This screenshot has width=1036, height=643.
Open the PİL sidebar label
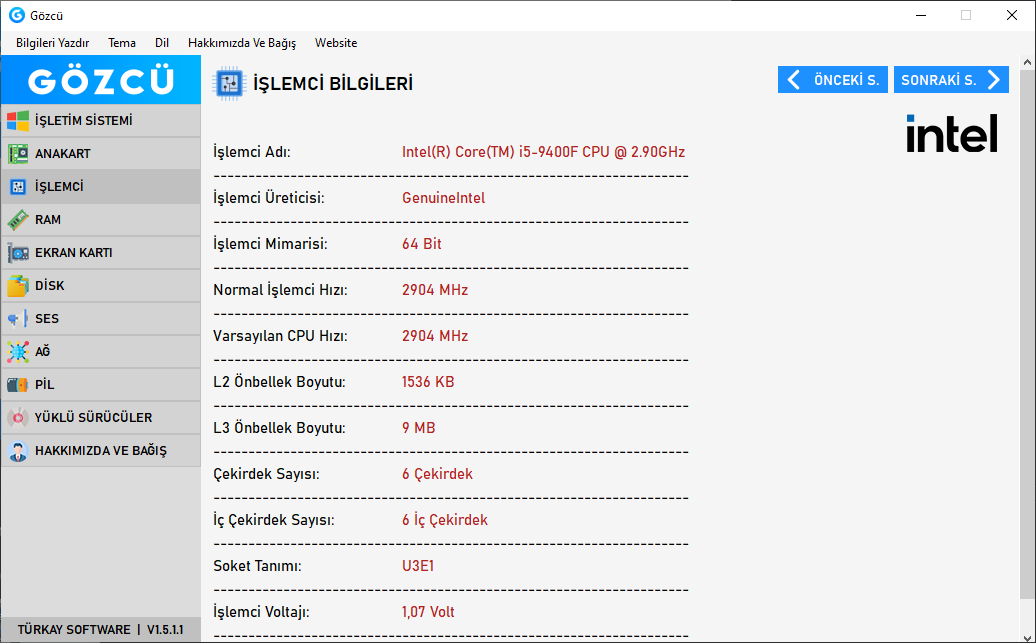(44, 385)
